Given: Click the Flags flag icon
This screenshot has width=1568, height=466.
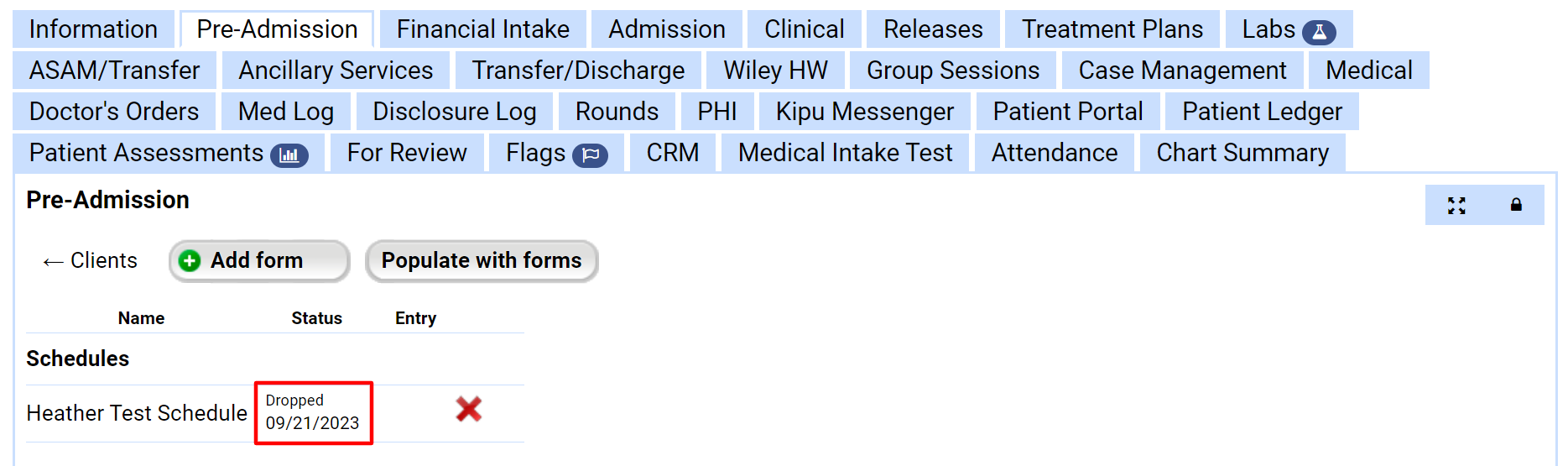Looking at the screenshot, I should pyautogui.click(x=591, y=155).
